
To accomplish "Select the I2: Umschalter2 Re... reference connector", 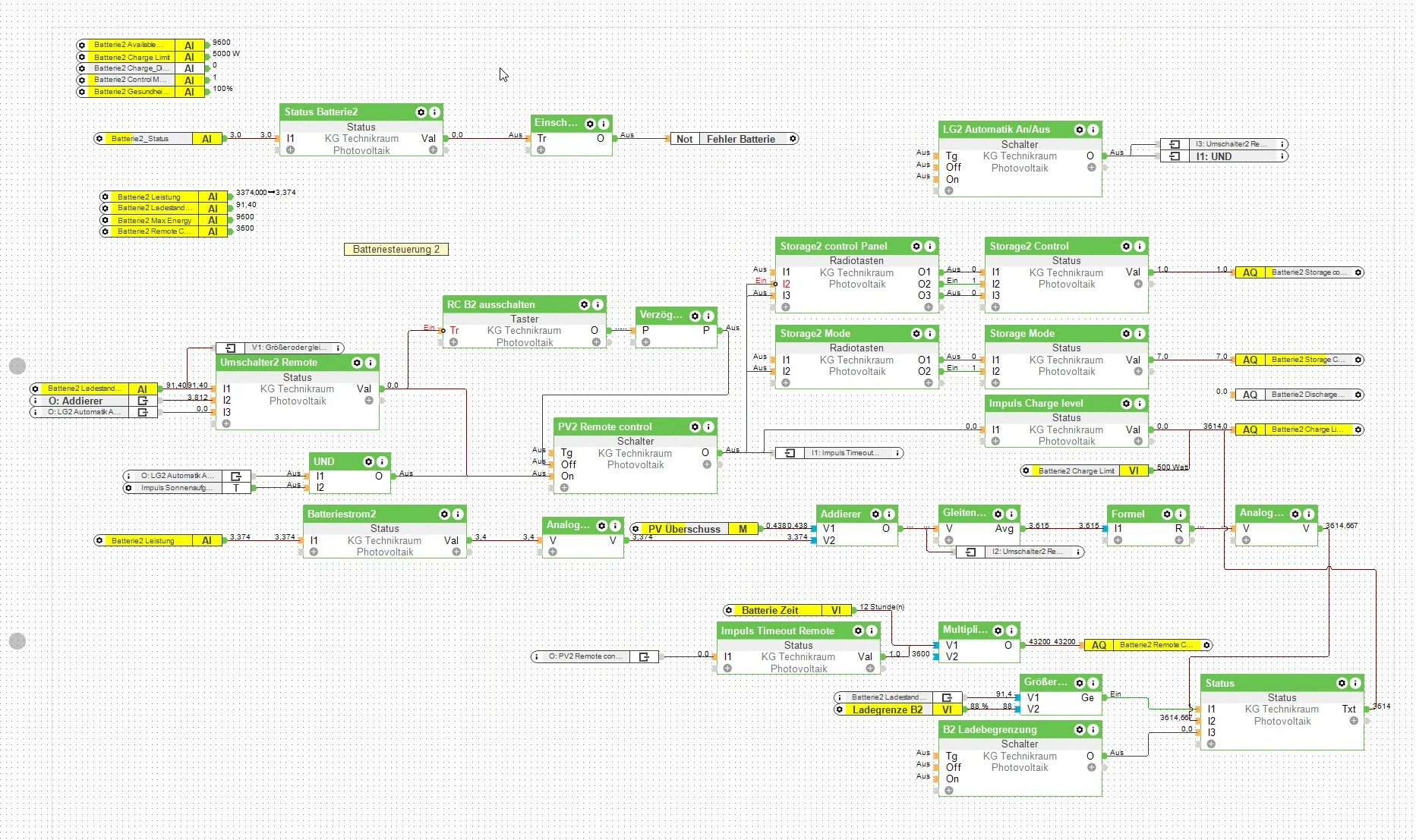I will coord(1020,552).
